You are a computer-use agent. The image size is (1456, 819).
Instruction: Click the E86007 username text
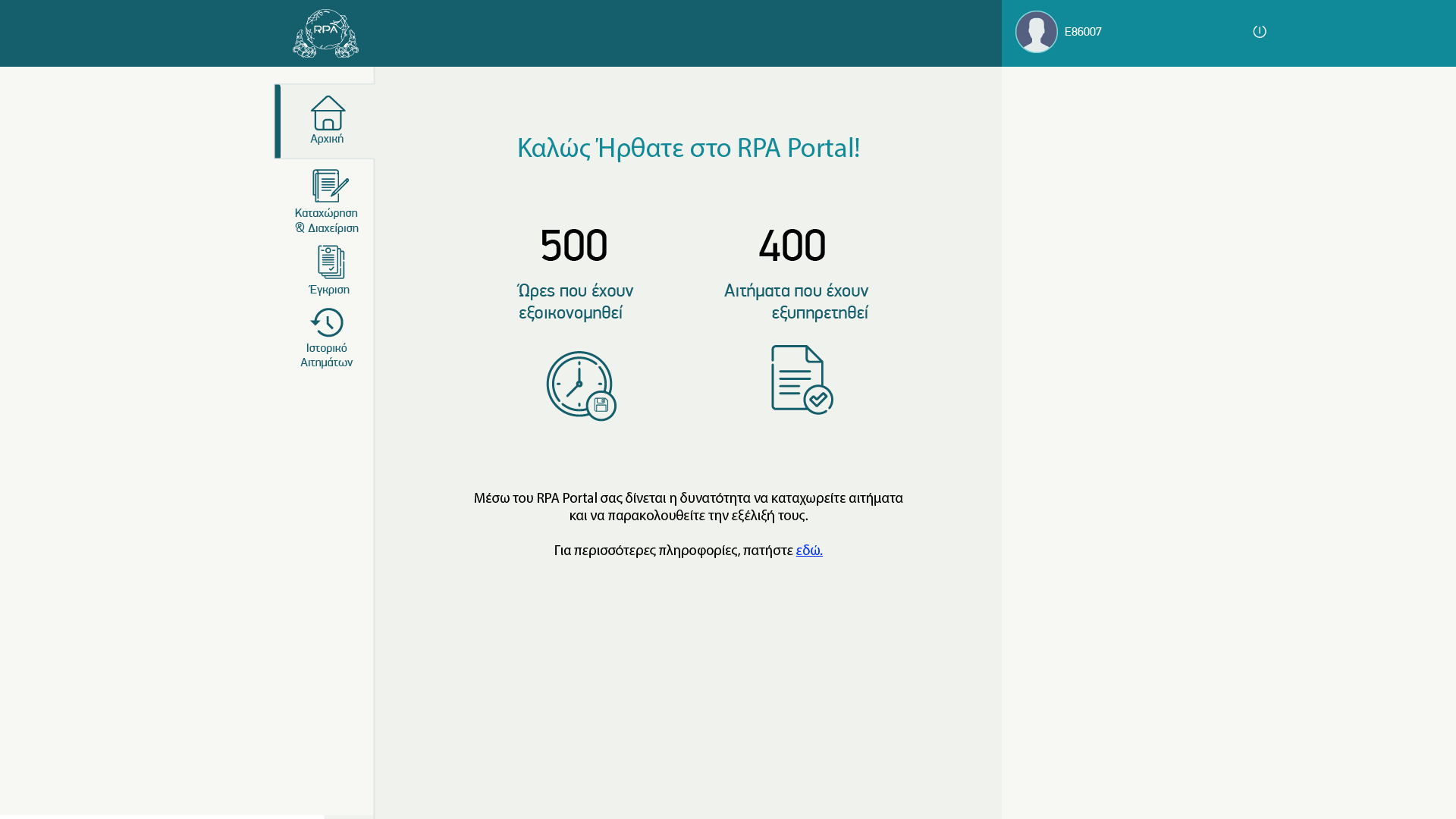tap(1083, 32)
